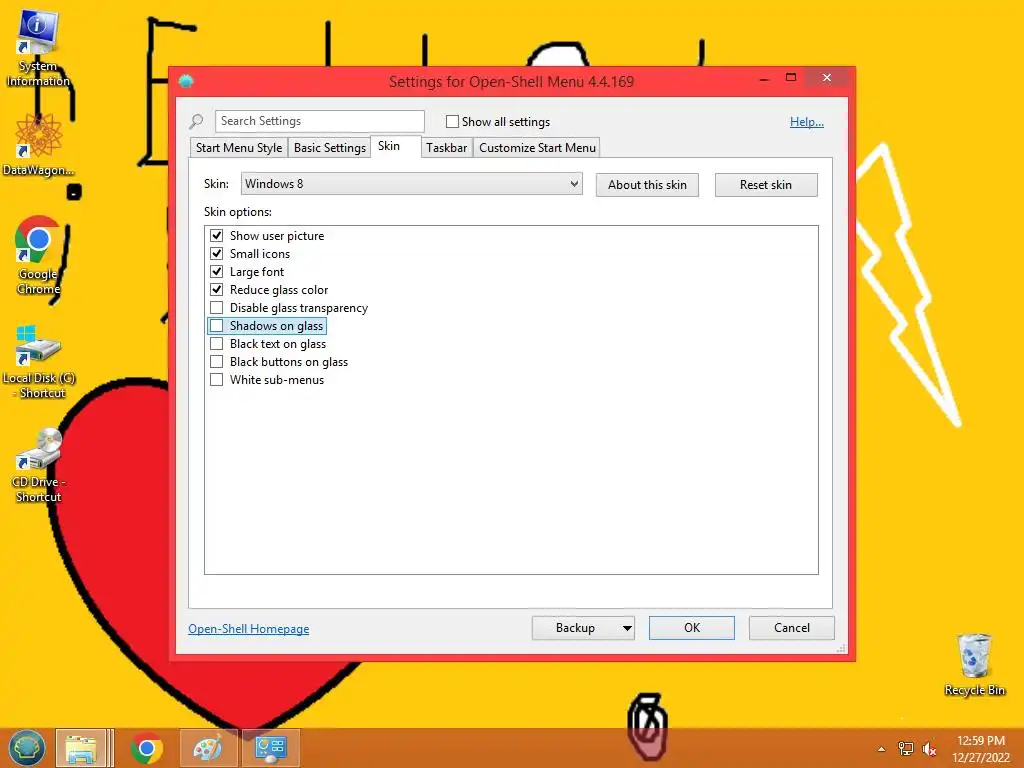Open Local Disk (C) shortcut icon
The image size is (1024, 768).
point(39,362)
